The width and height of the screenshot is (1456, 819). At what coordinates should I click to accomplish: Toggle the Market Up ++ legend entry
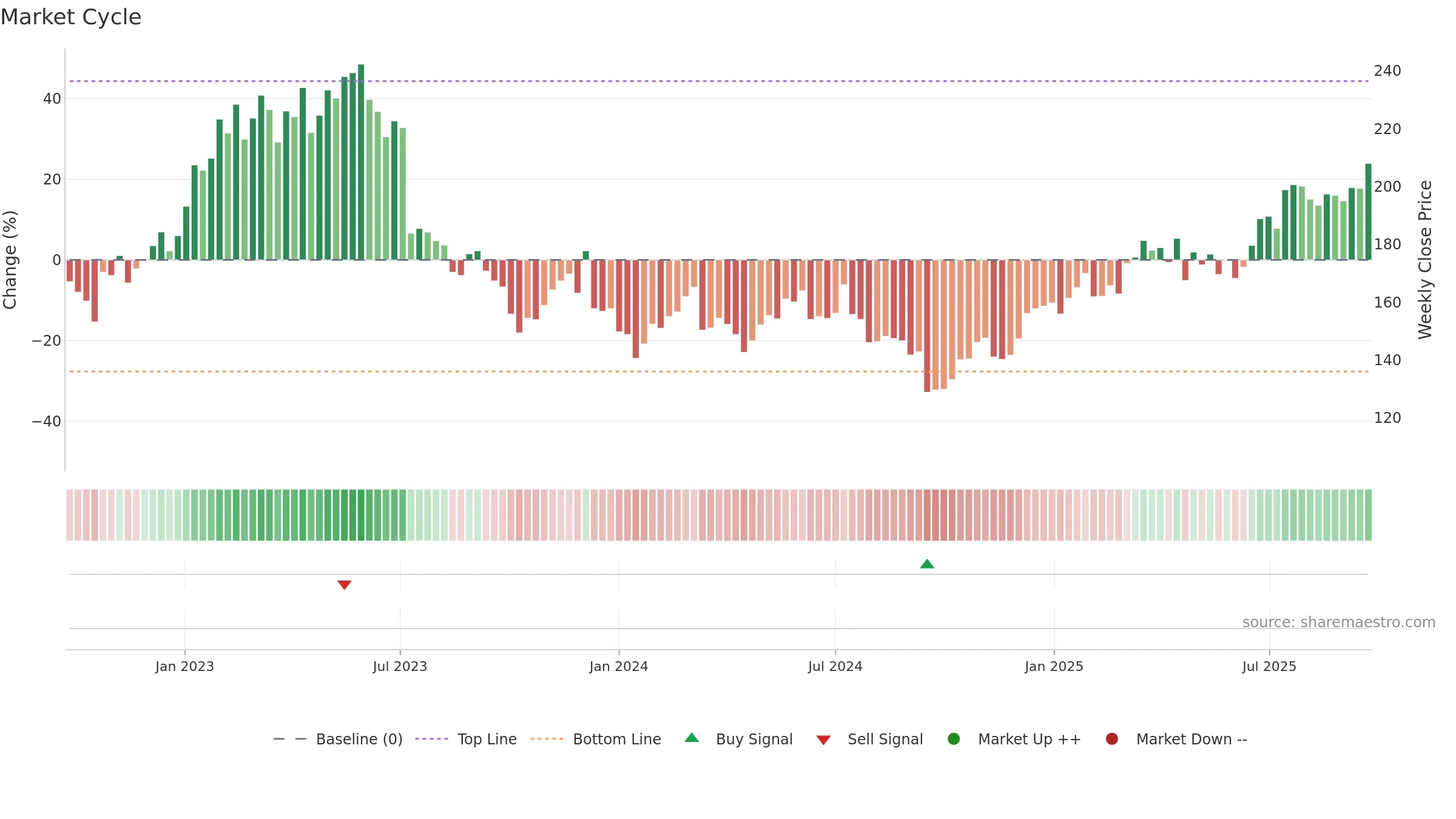coord(1014,739)
